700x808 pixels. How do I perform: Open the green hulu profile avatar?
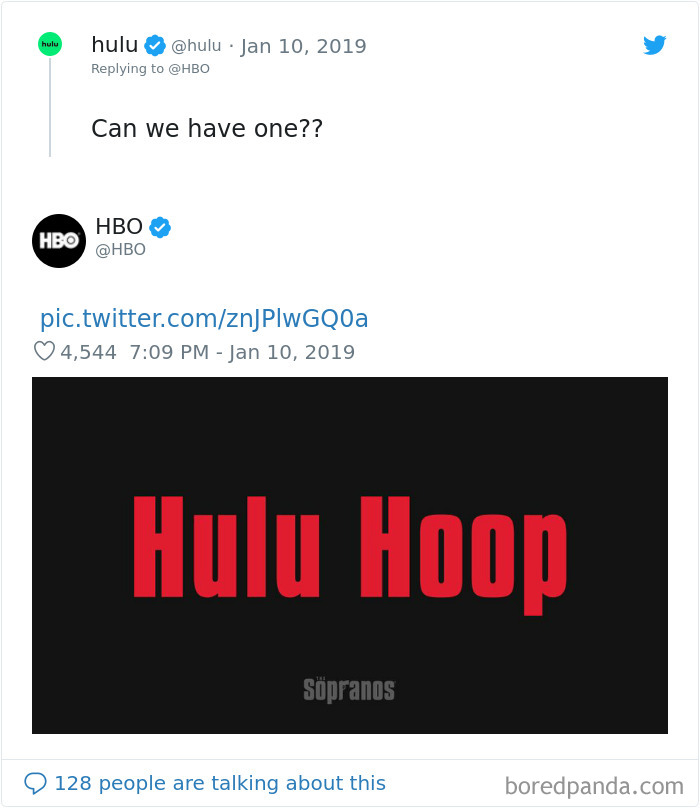(x=50, y=44)
